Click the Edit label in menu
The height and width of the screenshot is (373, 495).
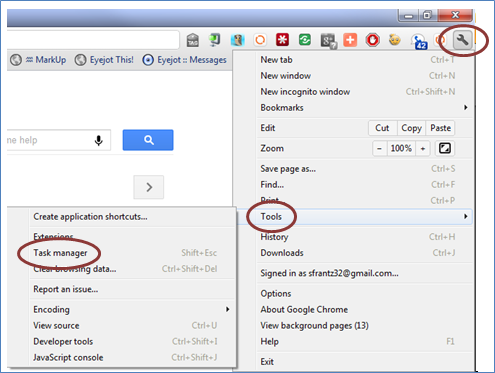[x=268, y=128]
